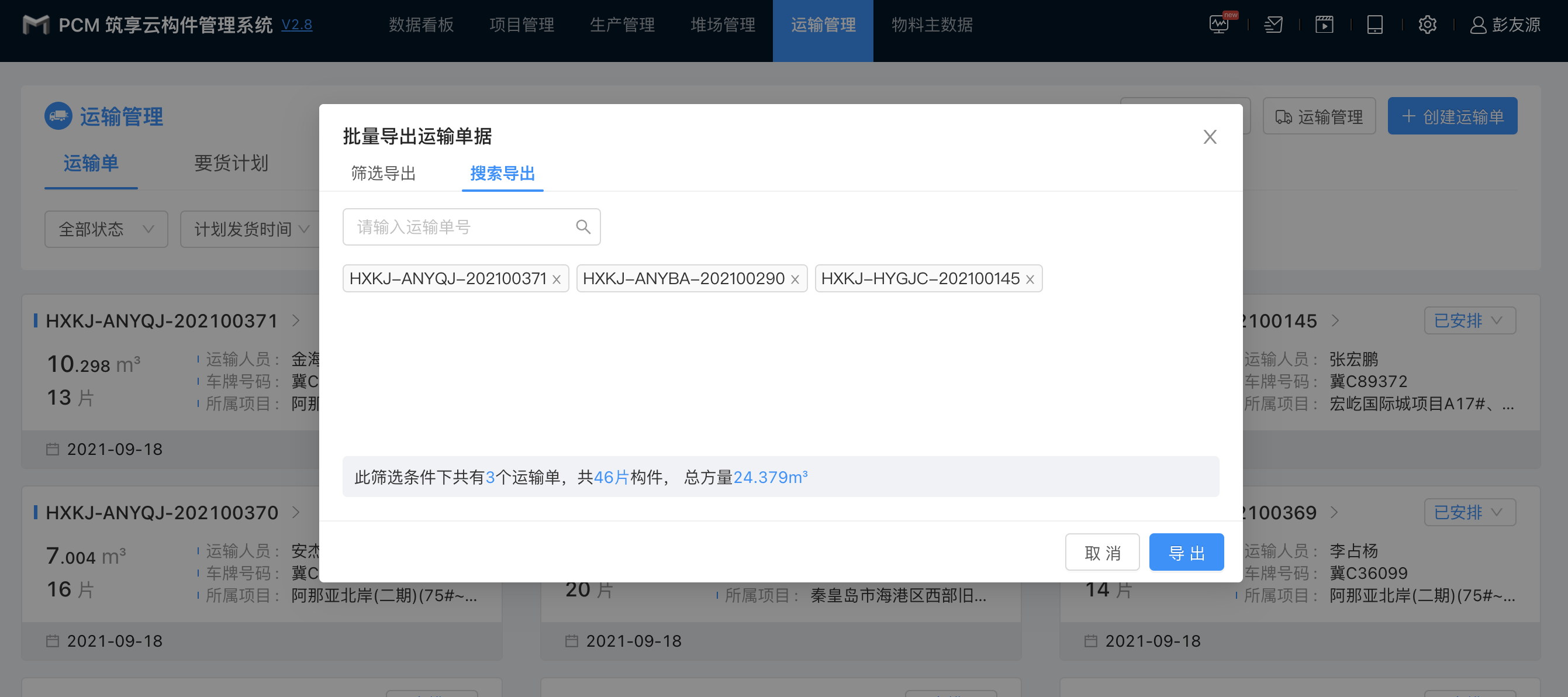The image size is (1568, 697).
Task: Click the blue truck icon beside 运输管理 title
Action: [58, 116]
